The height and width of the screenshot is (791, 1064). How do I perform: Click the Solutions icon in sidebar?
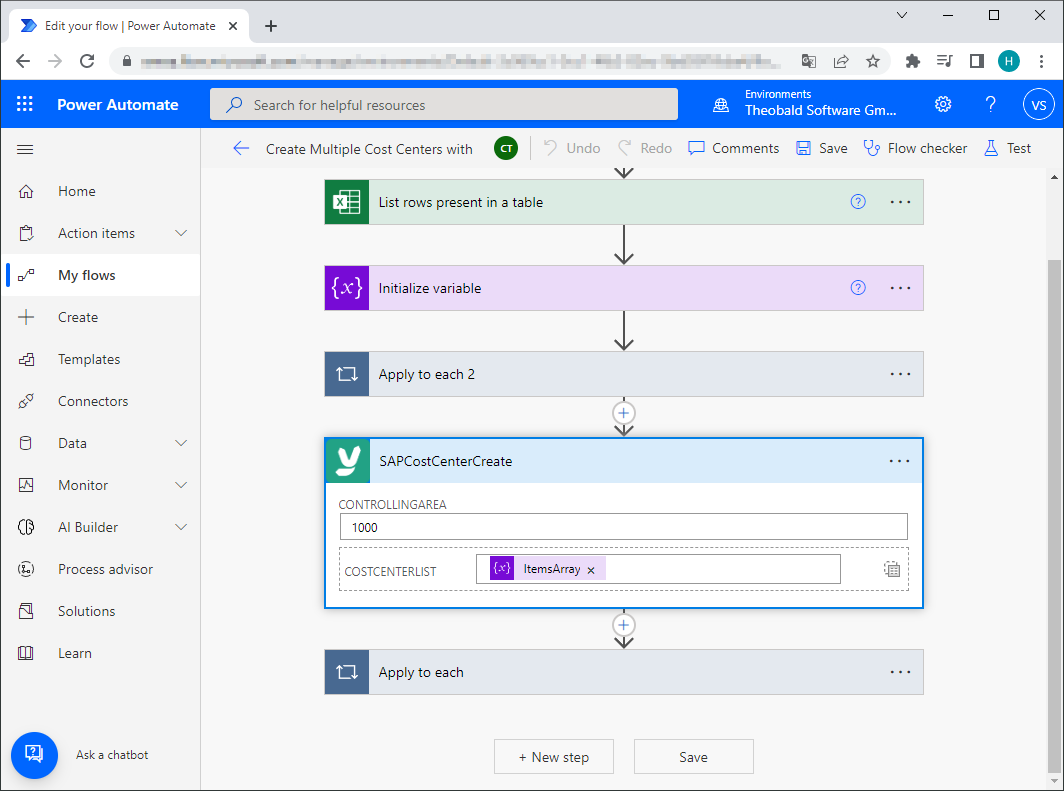(26, 611)
